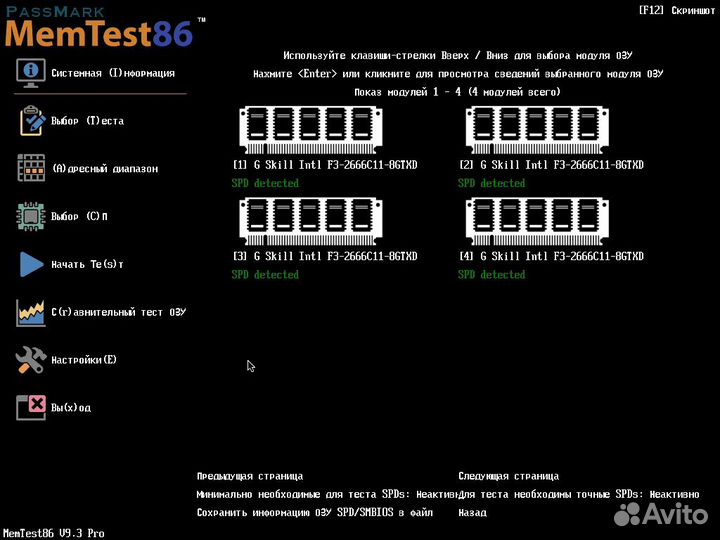Toggle exact SPDs required for test option
This screenshot has height=540, width=720.
click(579, 495)
